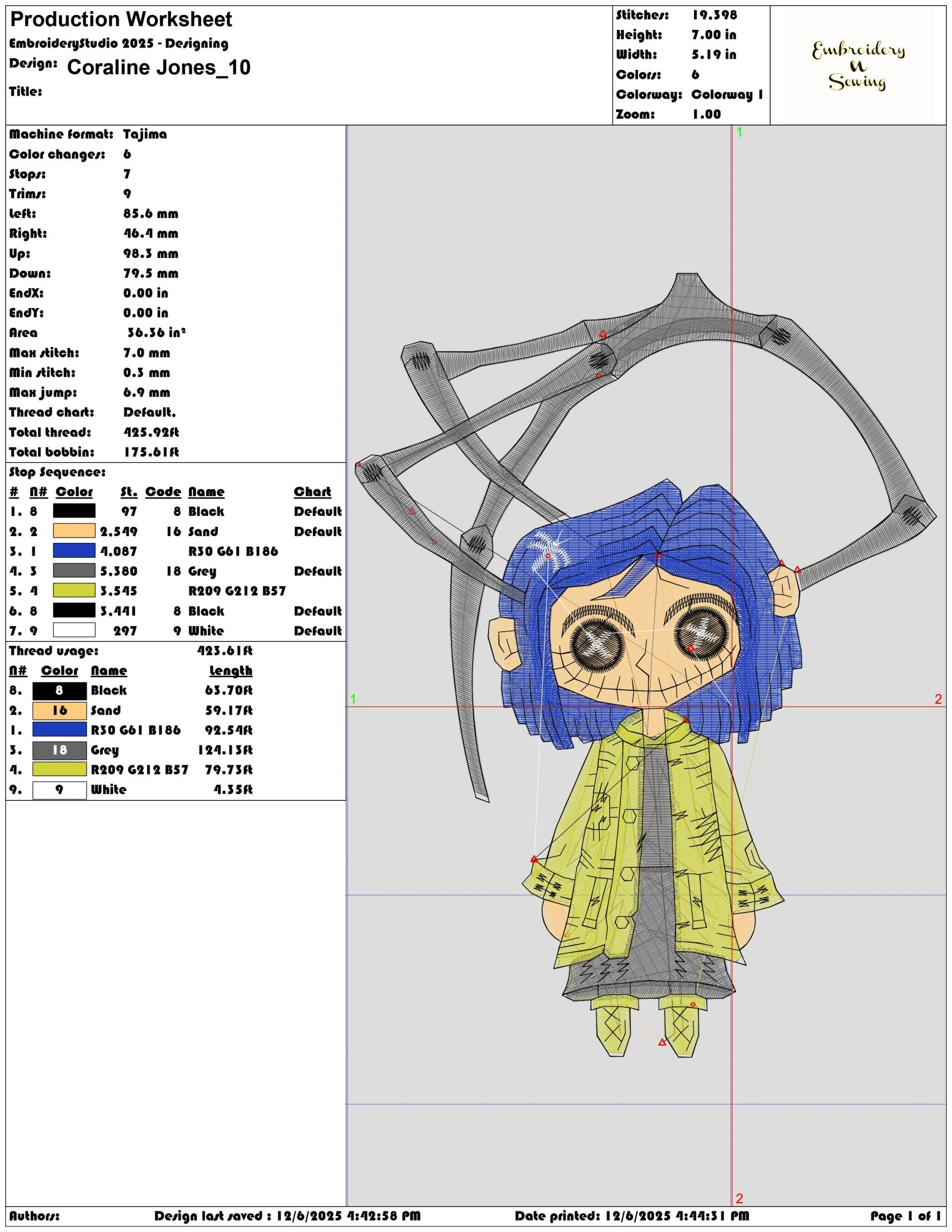Click the White thread usage swatch labeled 9
Viewport: 952px width, 1232px height.
tap(59, 790)
